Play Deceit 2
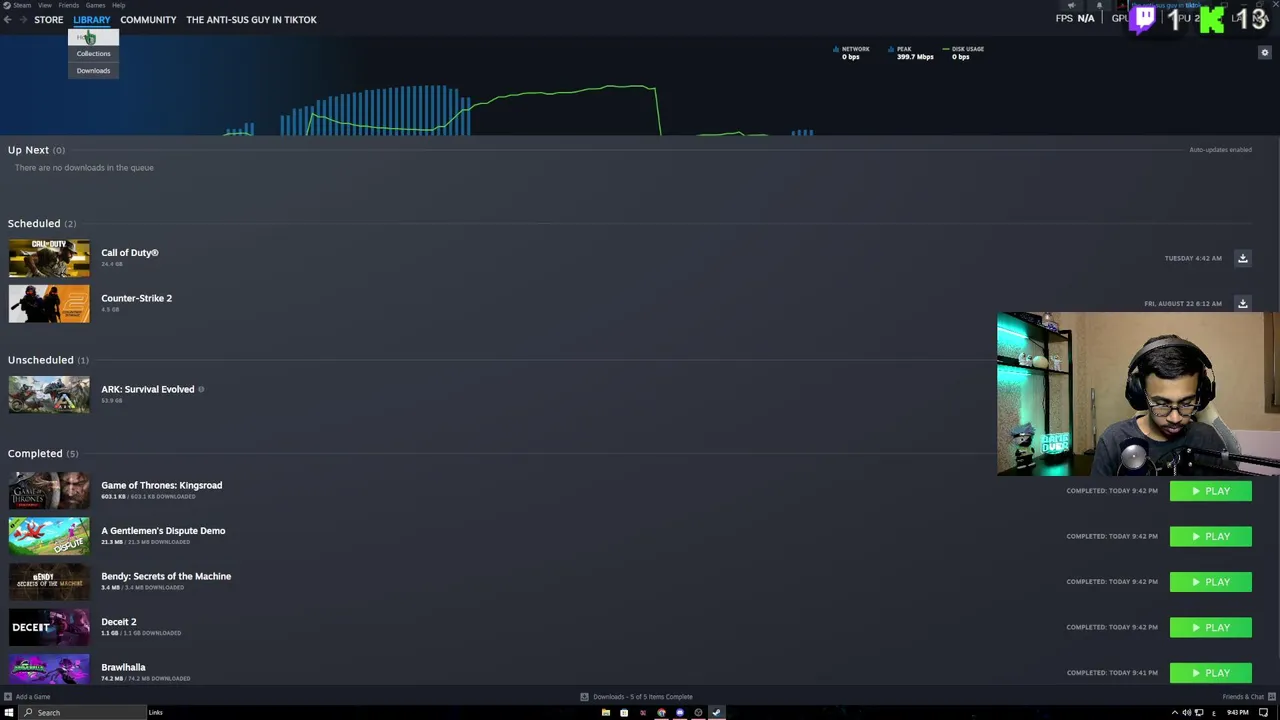This screenshot has width=1280, height=720. coord(1210,627)
